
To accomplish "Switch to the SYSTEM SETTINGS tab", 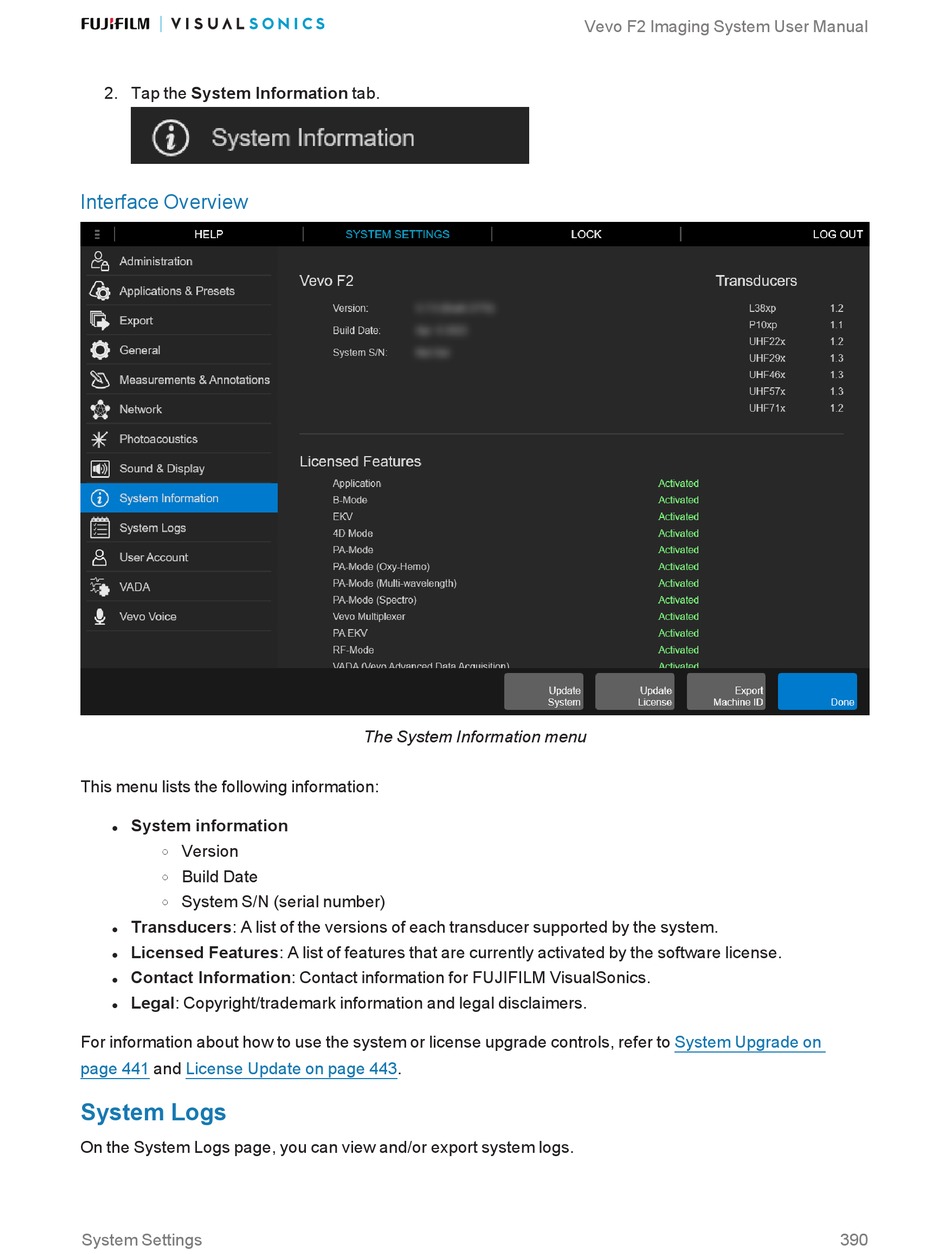I will coord(397,234).
